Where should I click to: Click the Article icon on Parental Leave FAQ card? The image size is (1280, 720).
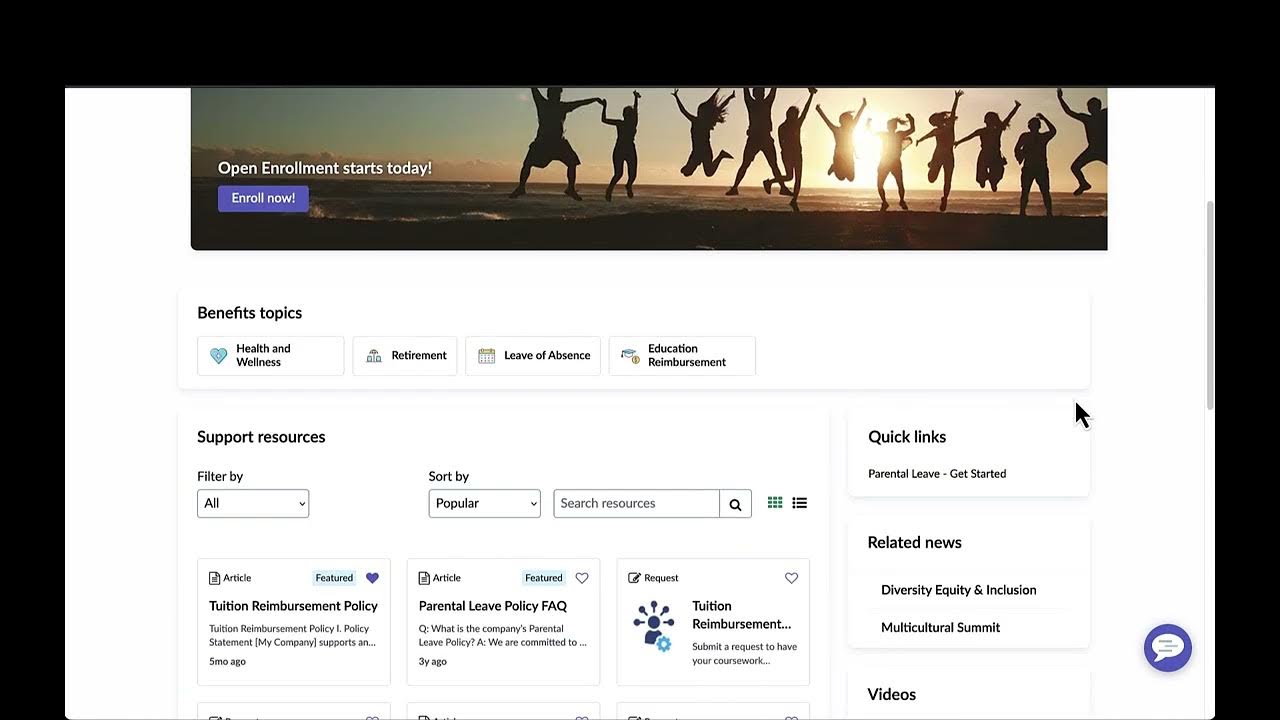[424, 577]
